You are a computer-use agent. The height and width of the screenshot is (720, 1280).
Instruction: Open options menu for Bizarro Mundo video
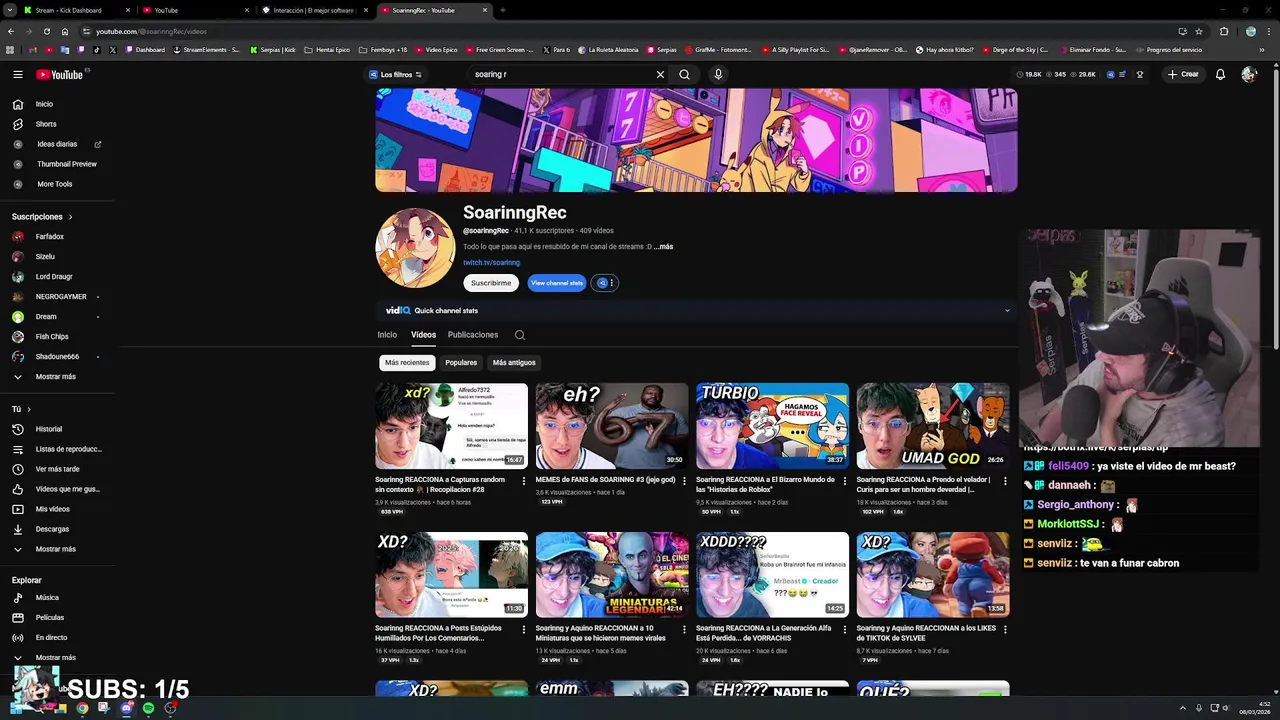(845, 481)
